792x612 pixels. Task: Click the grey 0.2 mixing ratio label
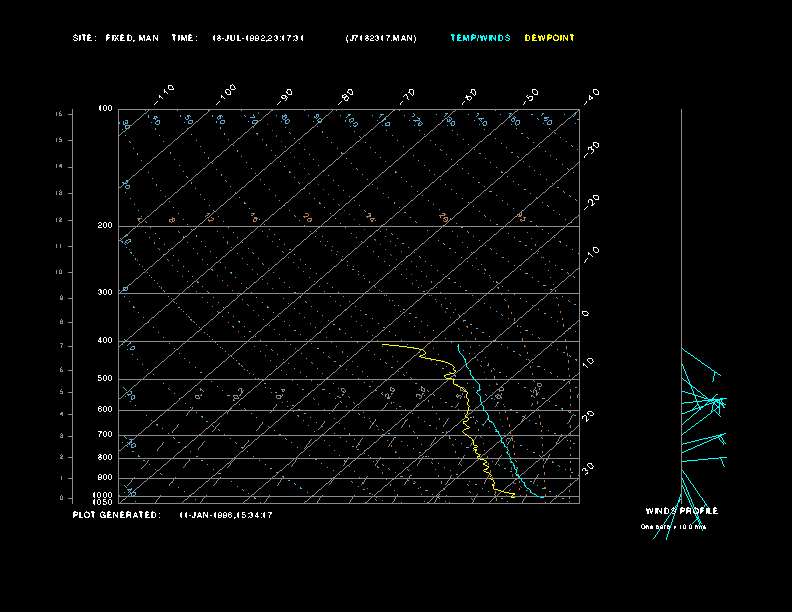(238, 394)
